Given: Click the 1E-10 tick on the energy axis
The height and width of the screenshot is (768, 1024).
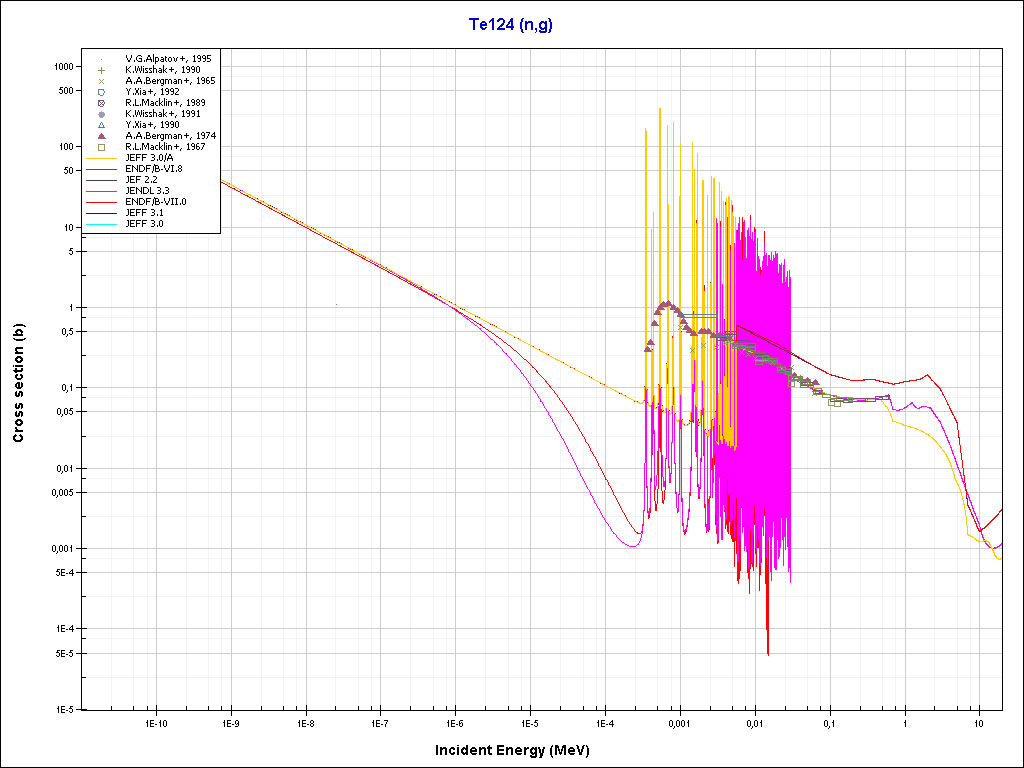Looking at the screenshot, I should tap(155, 722).
